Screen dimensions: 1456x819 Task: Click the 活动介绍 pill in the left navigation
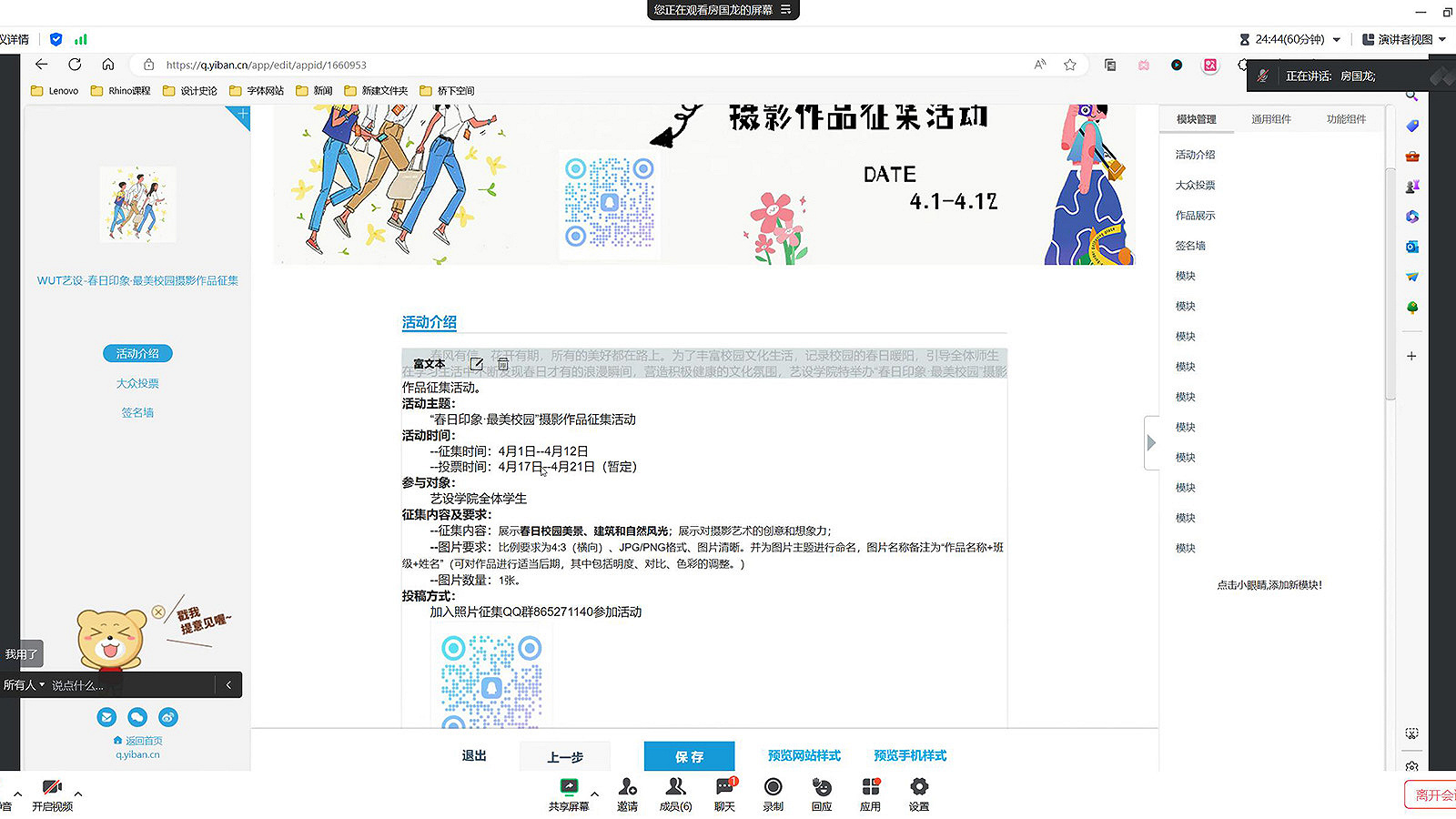(137, 353)
